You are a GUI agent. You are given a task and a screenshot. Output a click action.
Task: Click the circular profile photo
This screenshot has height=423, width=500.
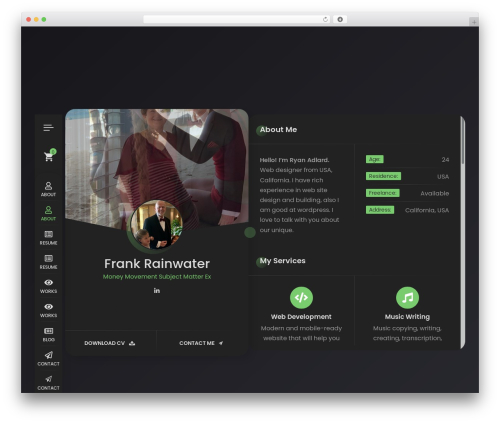[156, 224]
